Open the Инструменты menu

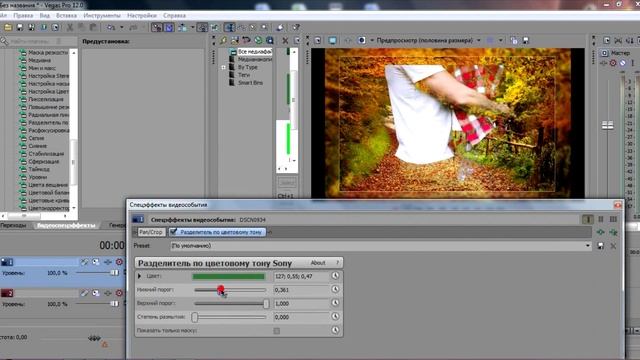(x=102, y=16)
